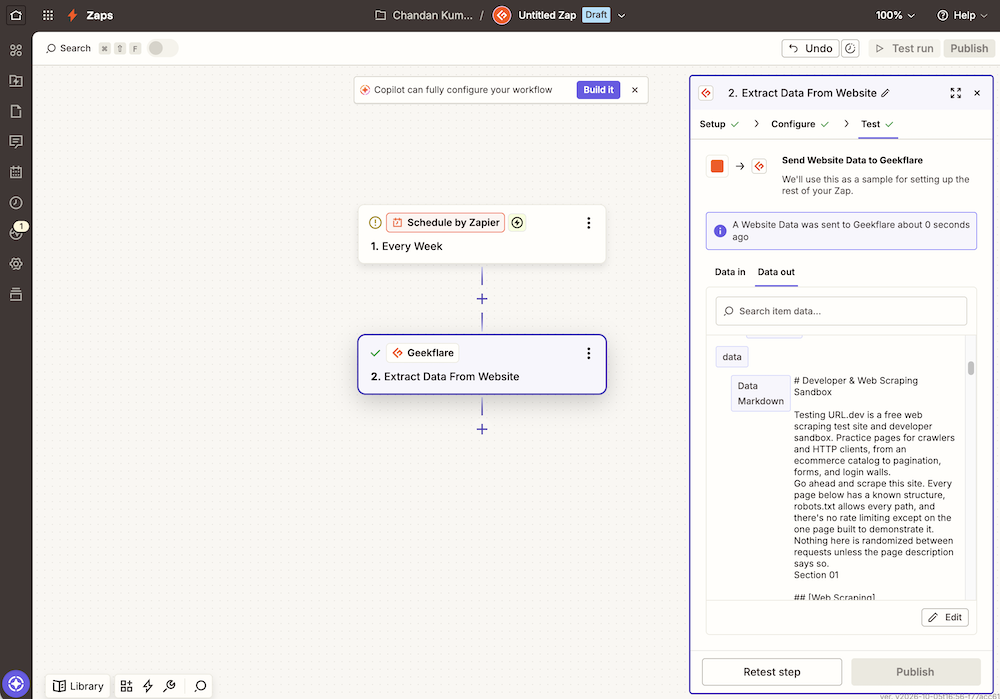Launch the purple Copilot circle icon
The image size is (1000, 699).
(16, 684)
